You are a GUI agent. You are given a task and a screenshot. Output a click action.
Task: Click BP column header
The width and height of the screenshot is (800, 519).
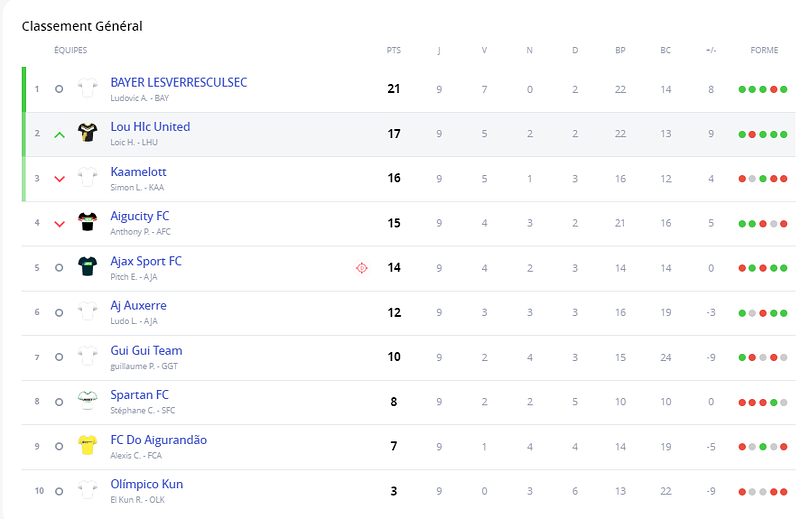click(x=620, y=50)
